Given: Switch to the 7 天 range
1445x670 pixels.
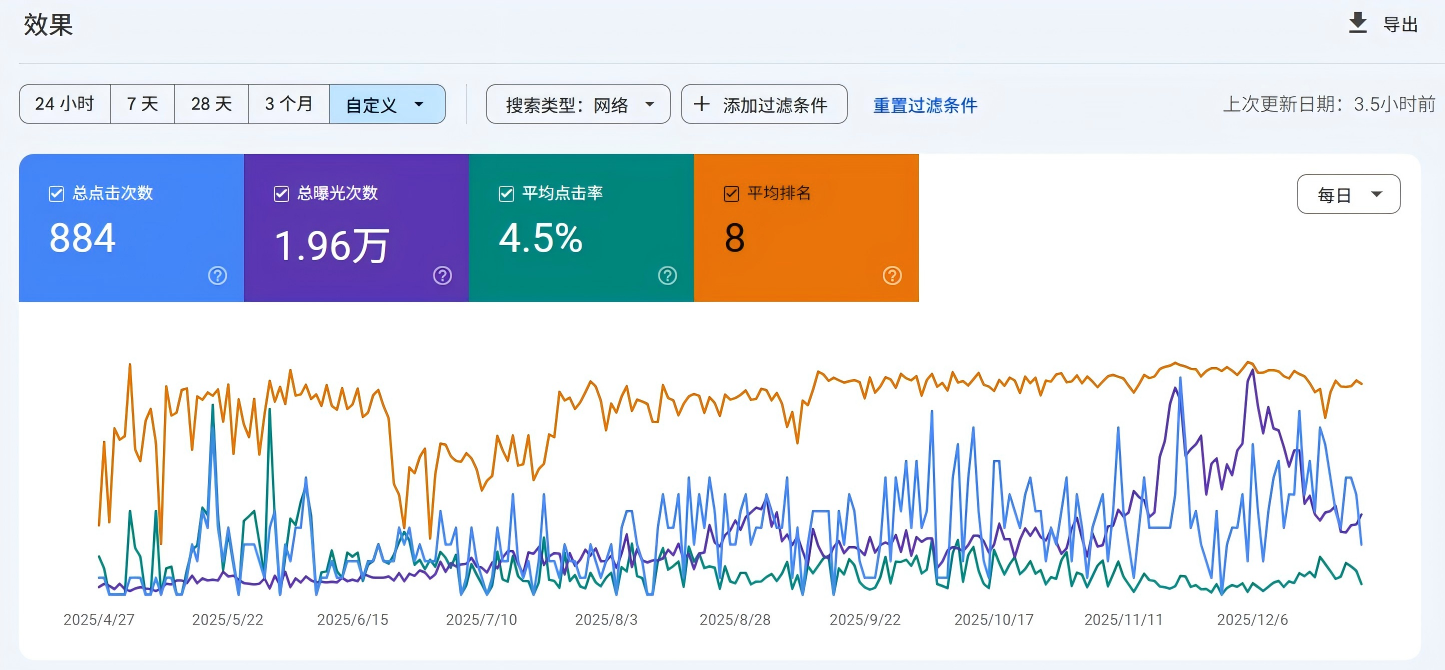Looking at the screenshot, I should tap(142, 104).
